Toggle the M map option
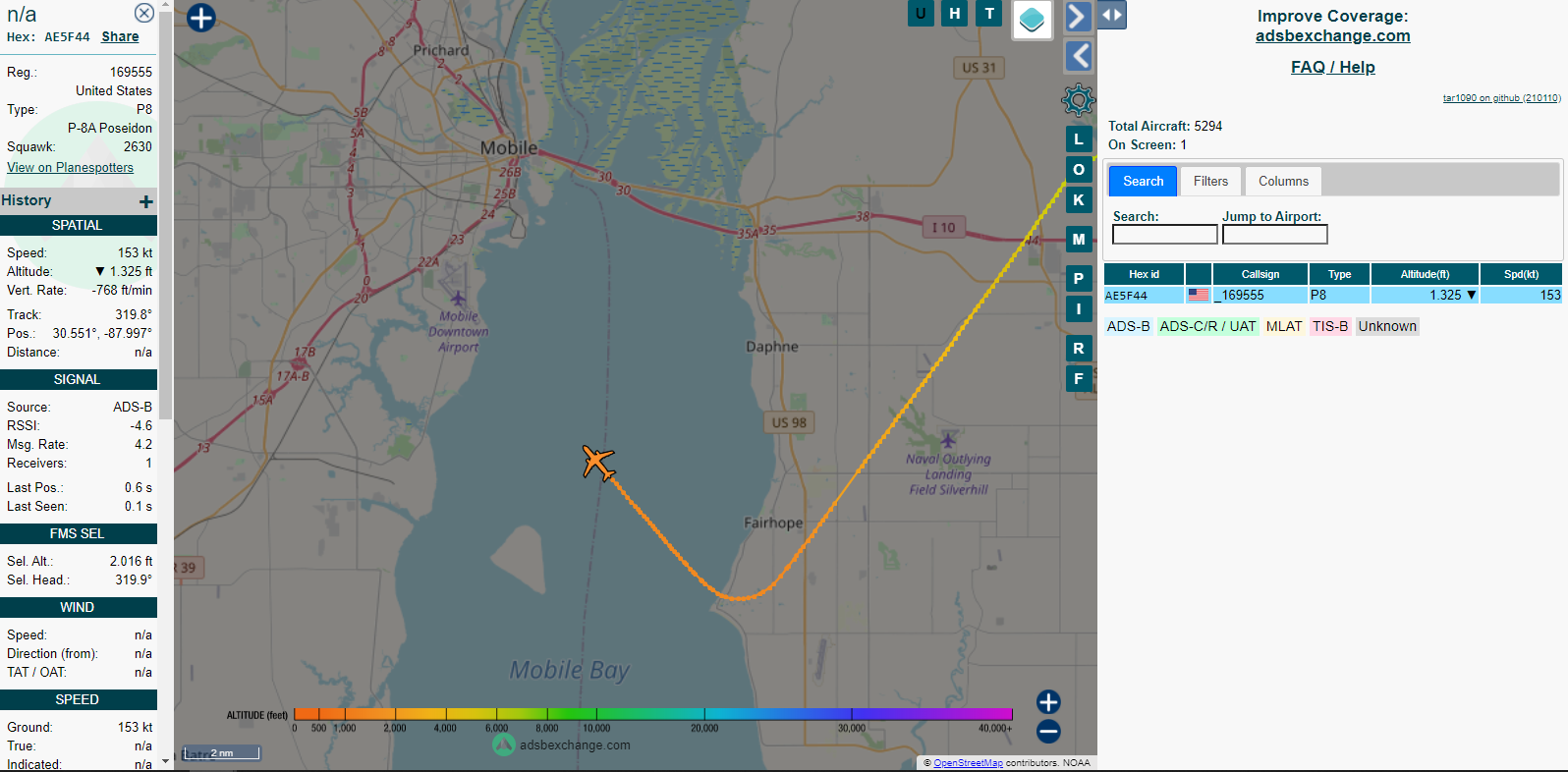The height and width of the screenshot is (772, 1568). pyautogui.click(x=1079, y=239)
